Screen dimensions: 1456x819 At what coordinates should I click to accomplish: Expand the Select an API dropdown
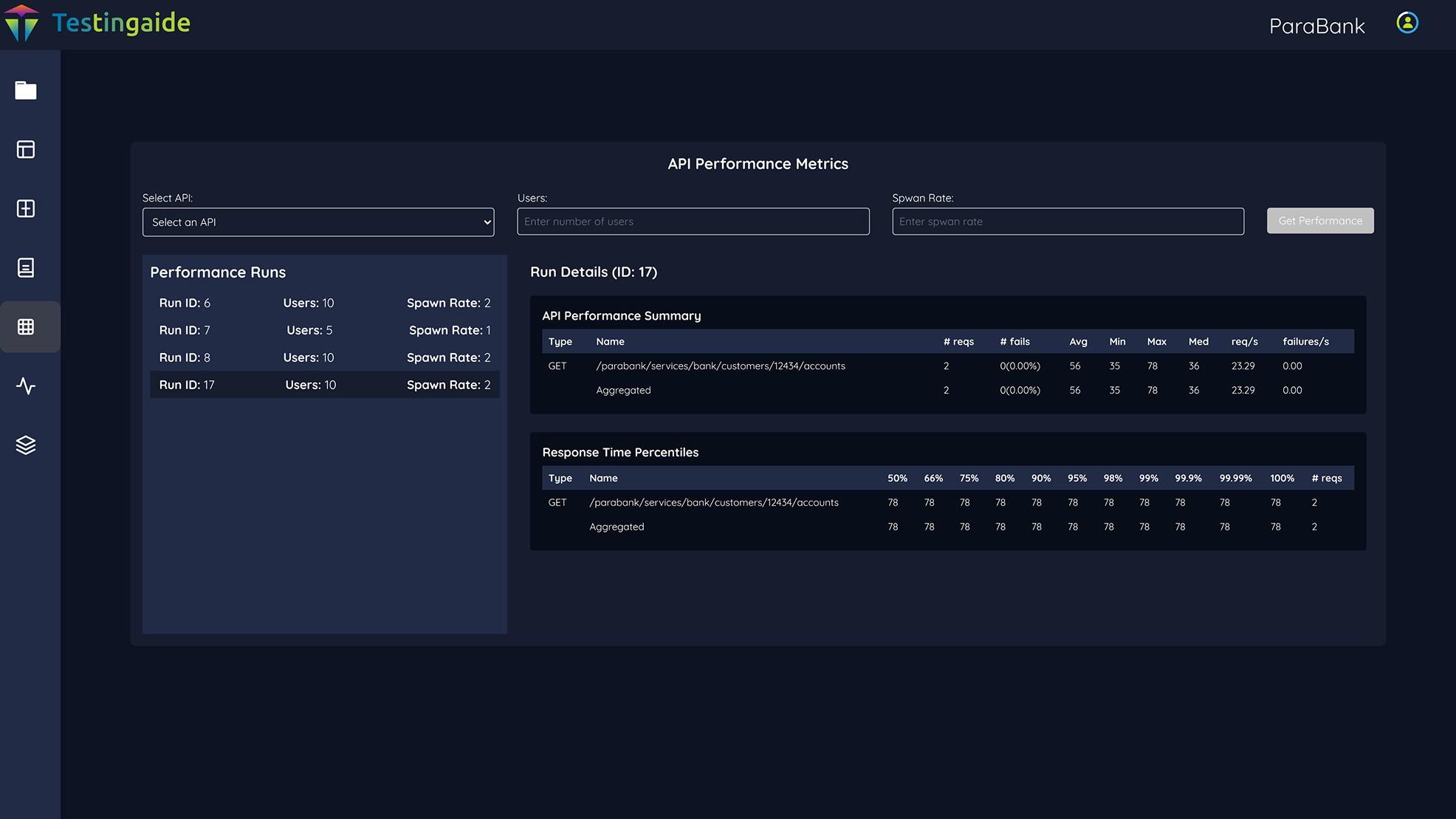coord(318,222)
